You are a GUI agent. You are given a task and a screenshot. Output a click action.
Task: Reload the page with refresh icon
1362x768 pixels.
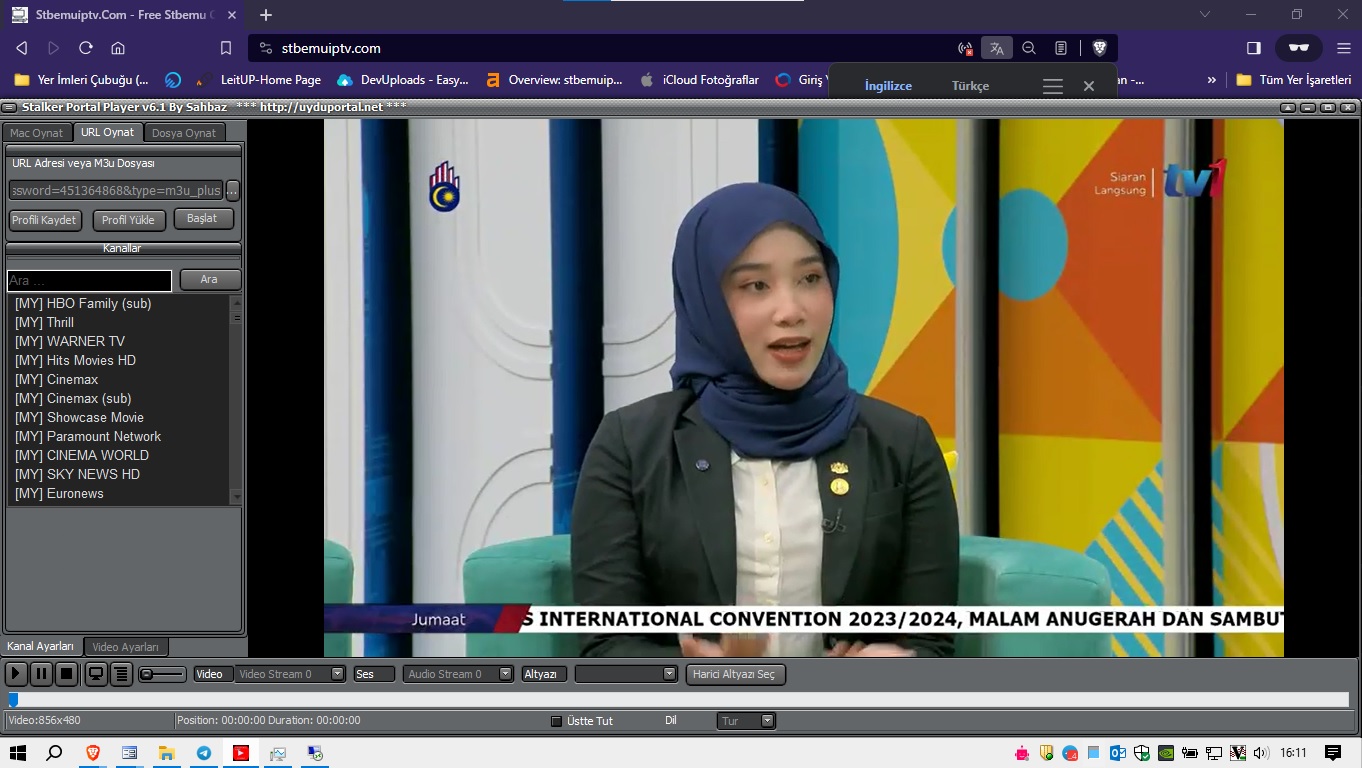point(86,48)
